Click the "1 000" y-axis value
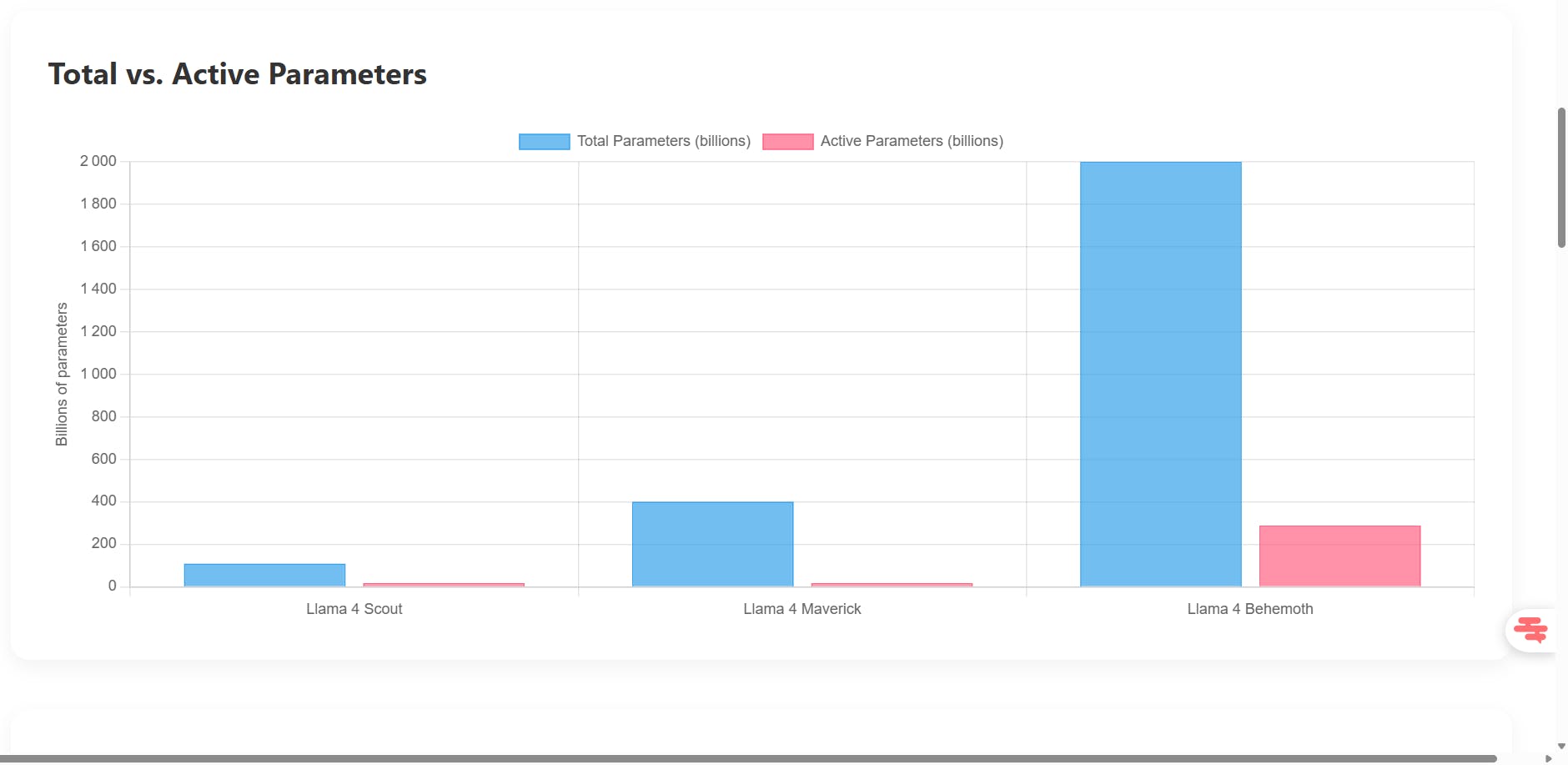This screenshot has width=1568, height=765. [98, 374]
